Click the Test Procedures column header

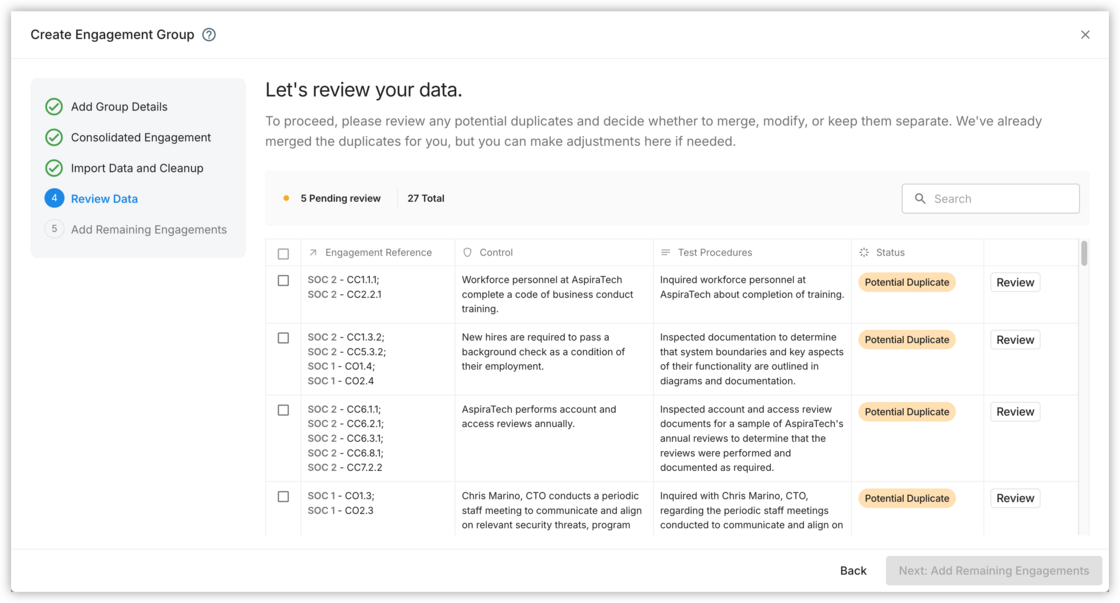click(714, 252)
